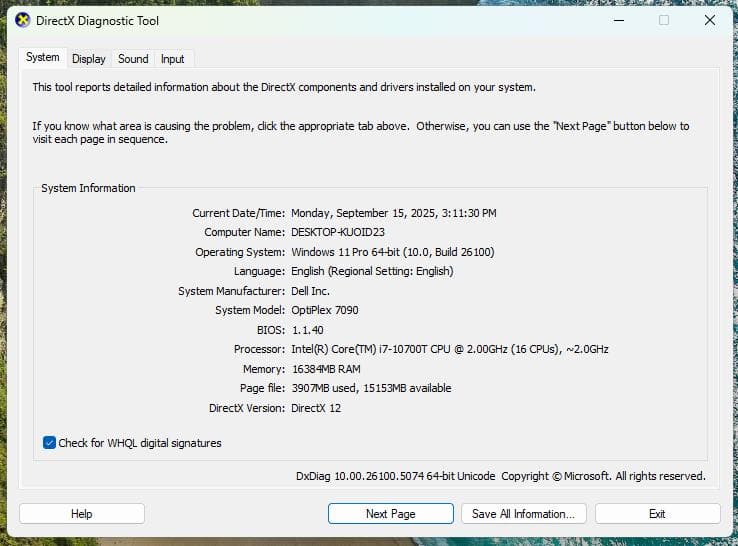Click the Exit button
The image size is (738, 546).
pyautogui.click(x=658, y=514)
